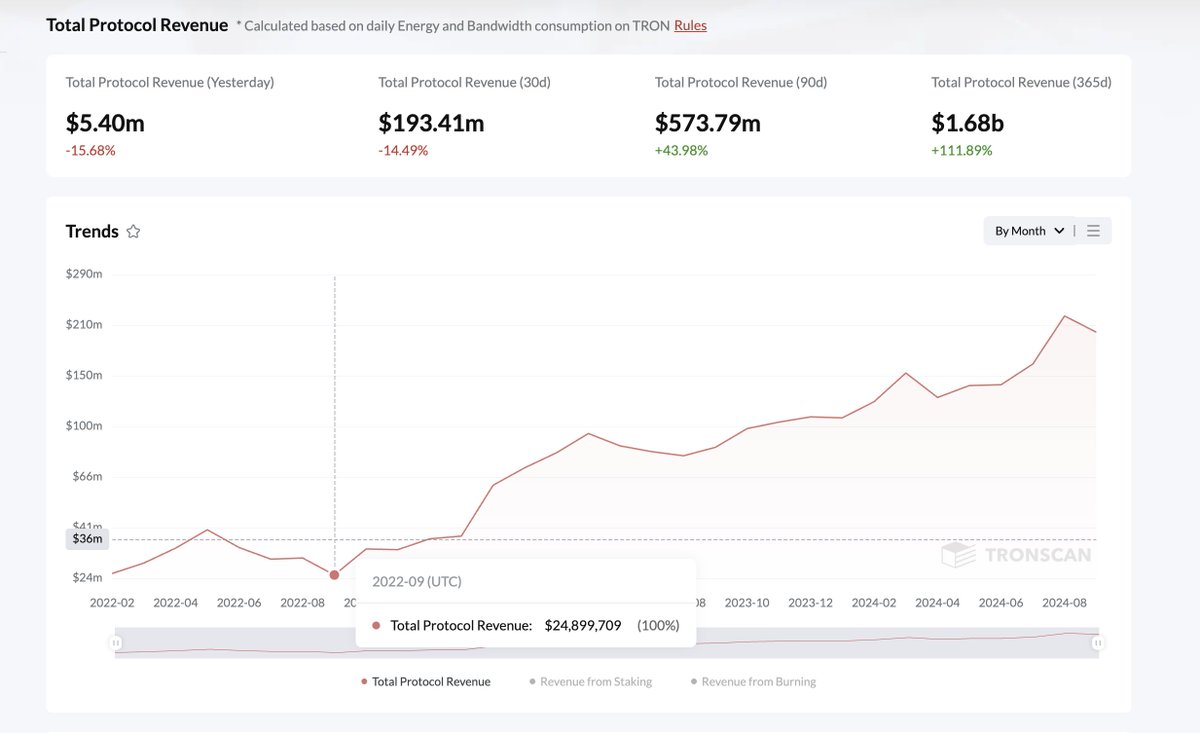Open the hamburger chart options icon
This screenshot has height=733, width=1200.
[x=1093, y=230]
